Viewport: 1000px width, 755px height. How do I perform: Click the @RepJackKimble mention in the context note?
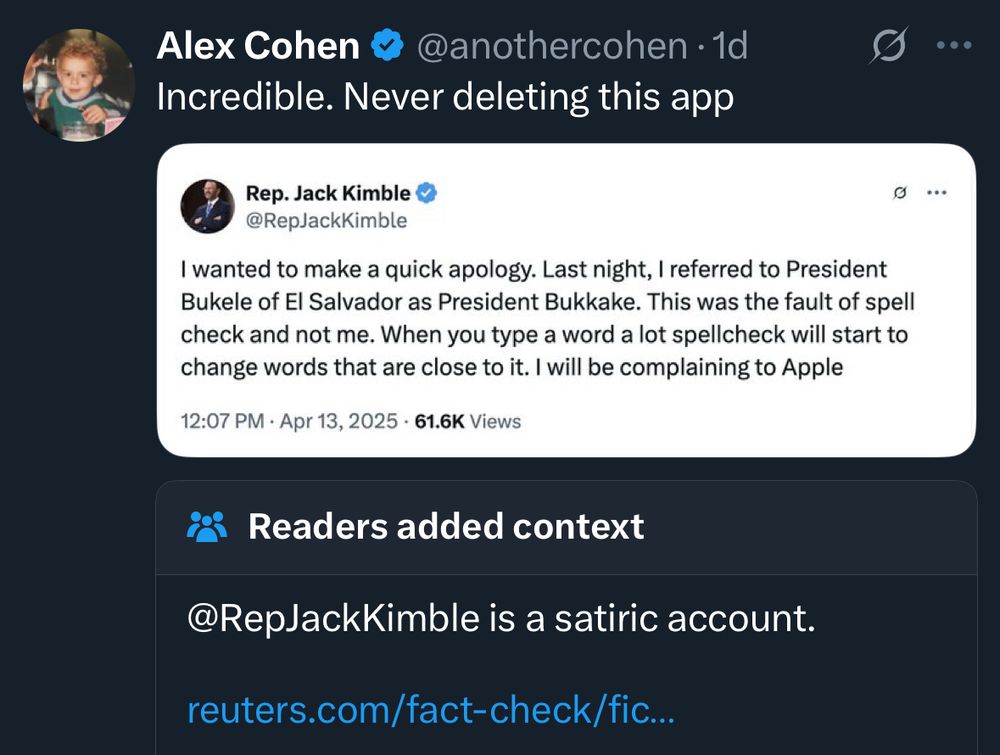tap(333, 619)
